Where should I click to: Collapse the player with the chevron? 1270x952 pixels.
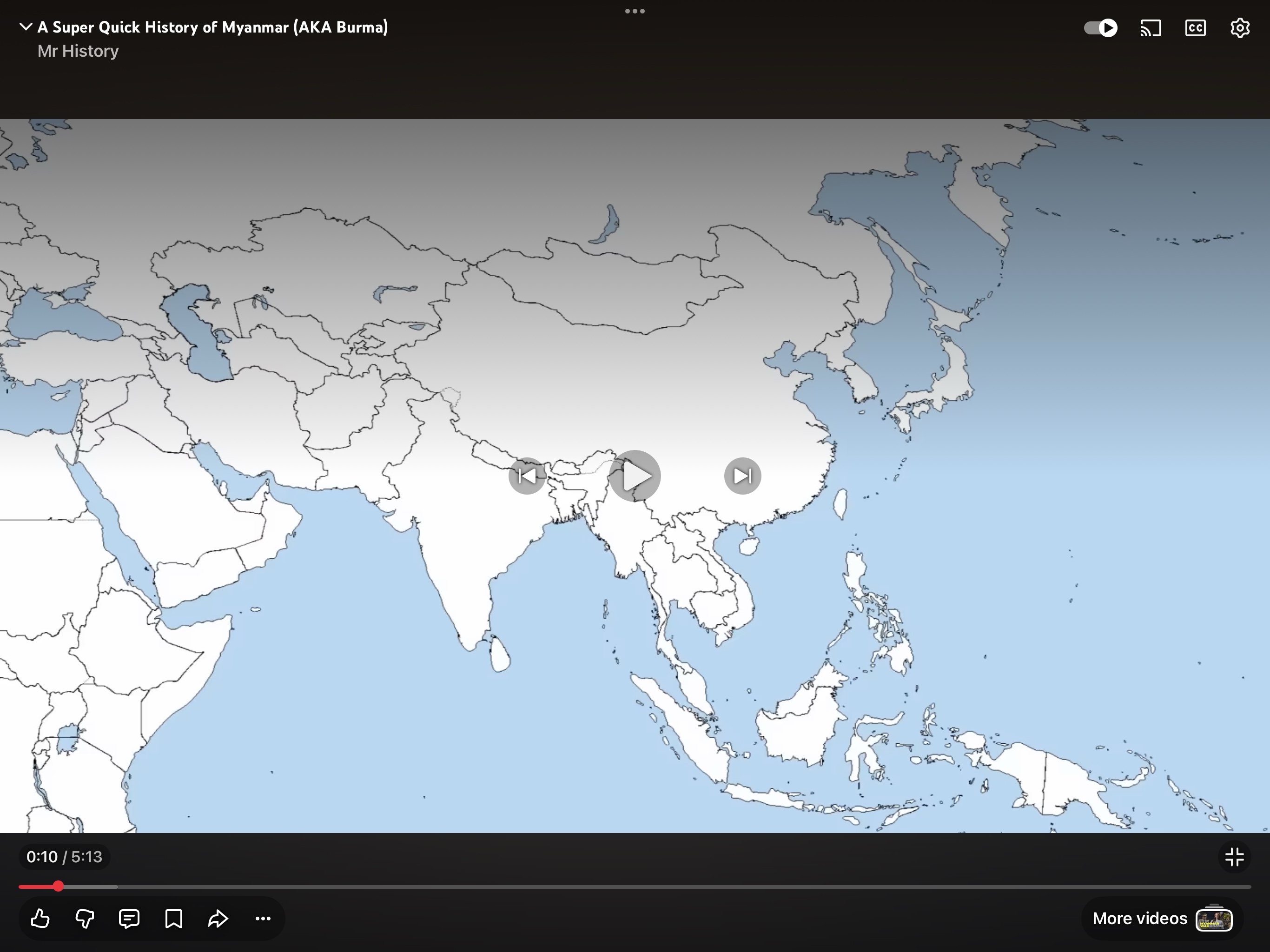point(25,27)
